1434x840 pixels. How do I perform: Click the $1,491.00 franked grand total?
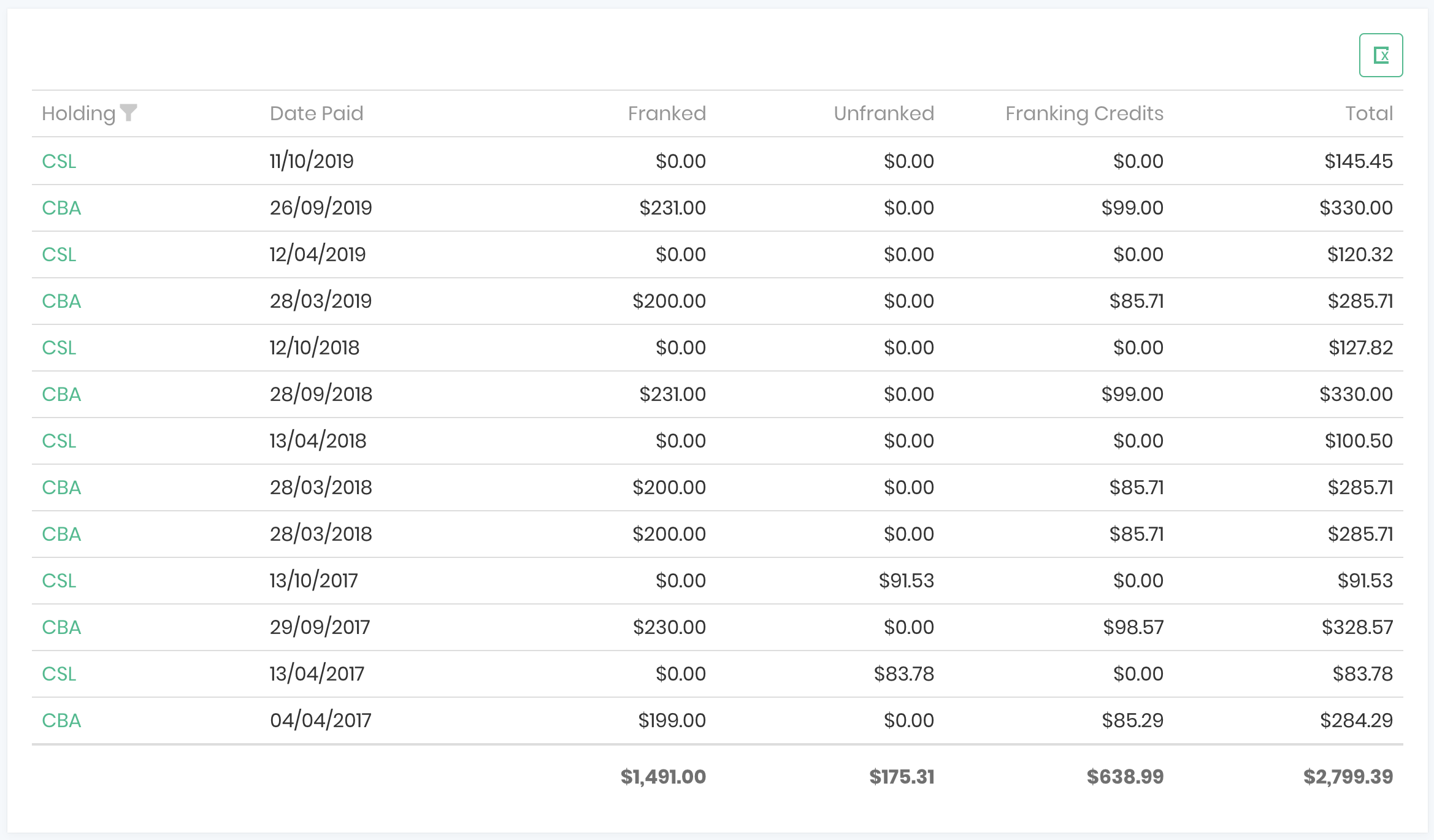point(663,777)
